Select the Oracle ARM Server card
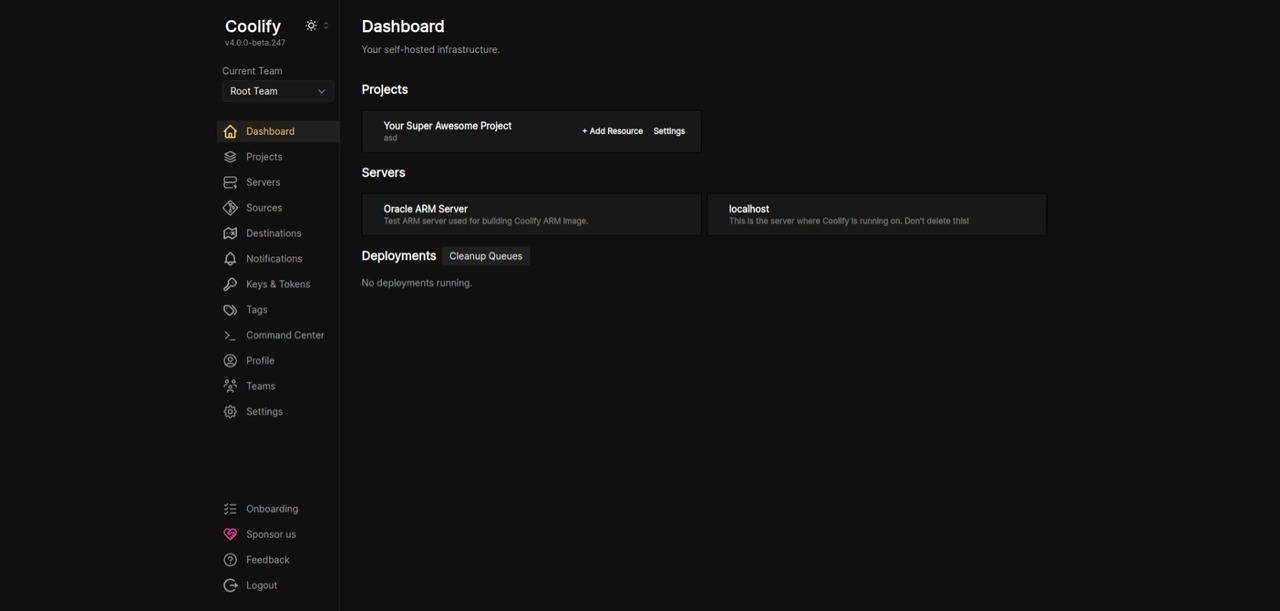The width and height of the screenshot is (1280, 611). tap(531, 214)
